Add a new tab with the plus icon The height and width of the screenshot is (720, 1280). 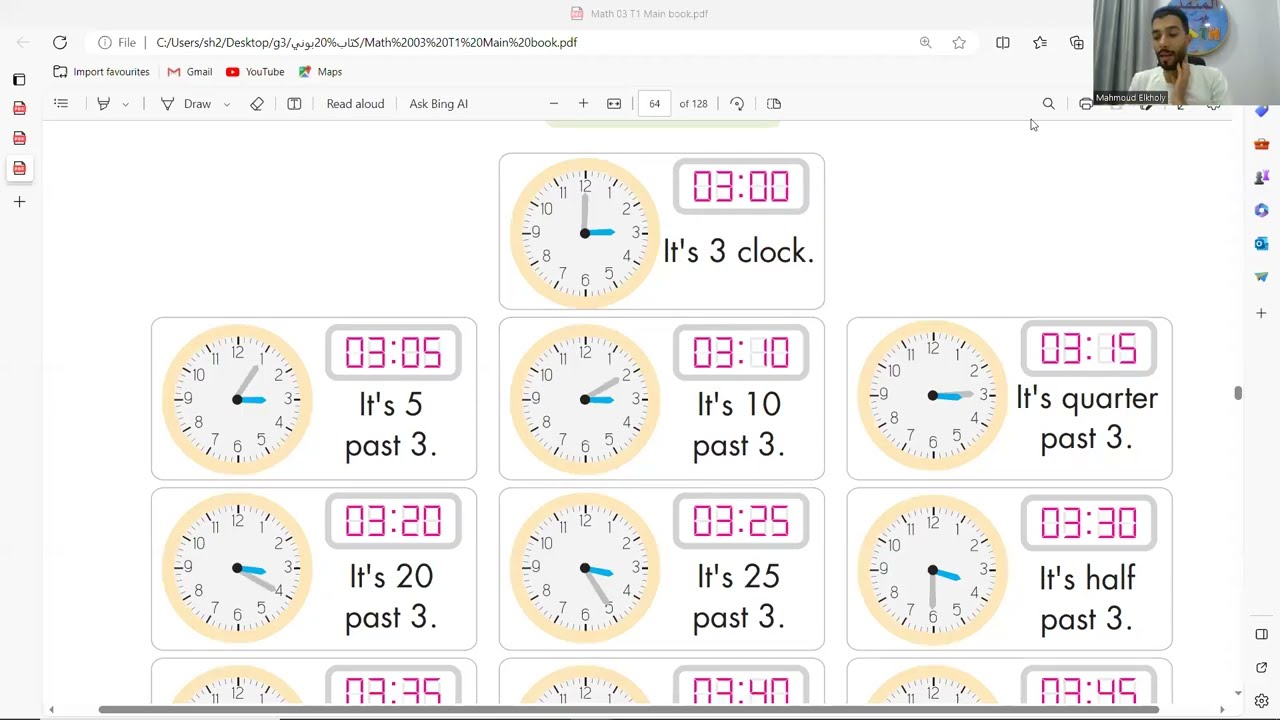pos(19,202)
